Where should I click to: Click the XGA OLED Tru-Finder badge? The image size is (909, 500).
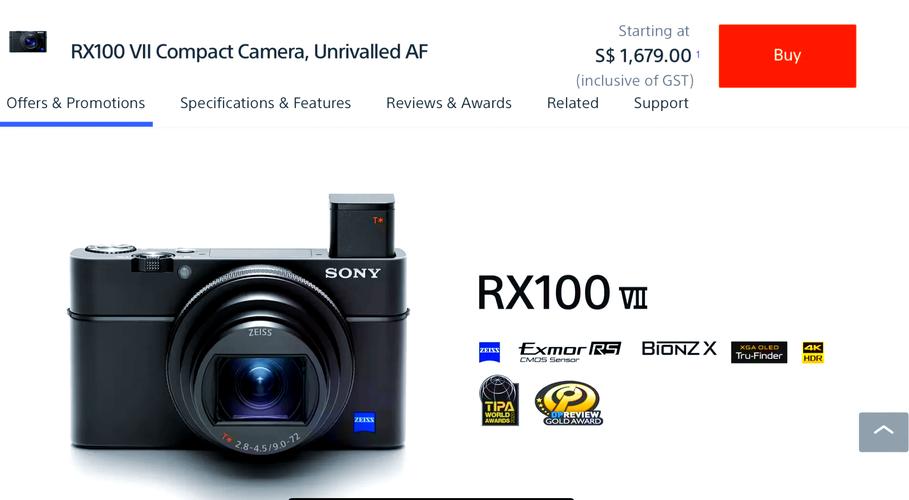pyautogui.click(x=759, y=352)
